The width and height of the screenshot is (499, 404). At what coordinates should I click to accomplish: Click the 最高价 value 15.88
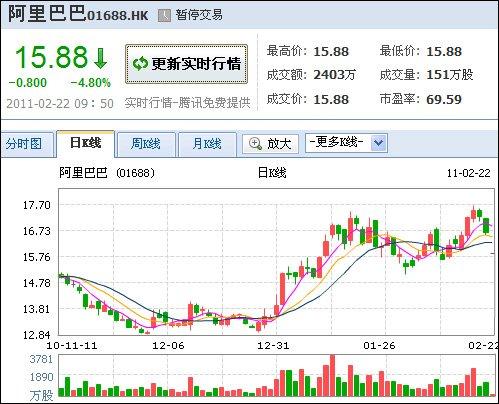pyautogui.click(x=331, y=52)
